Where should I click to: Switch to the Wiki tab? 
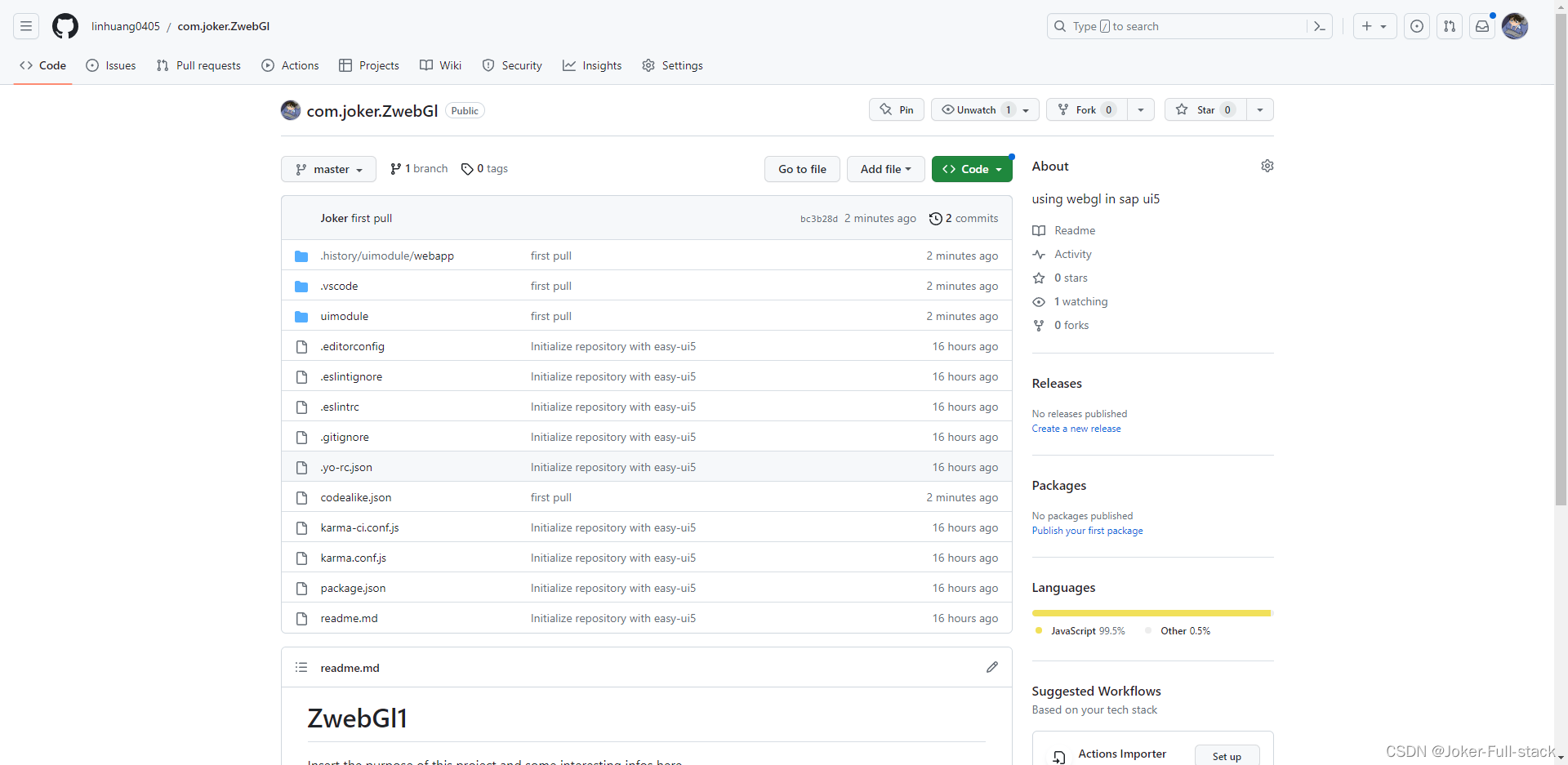[x=440, y=65]
